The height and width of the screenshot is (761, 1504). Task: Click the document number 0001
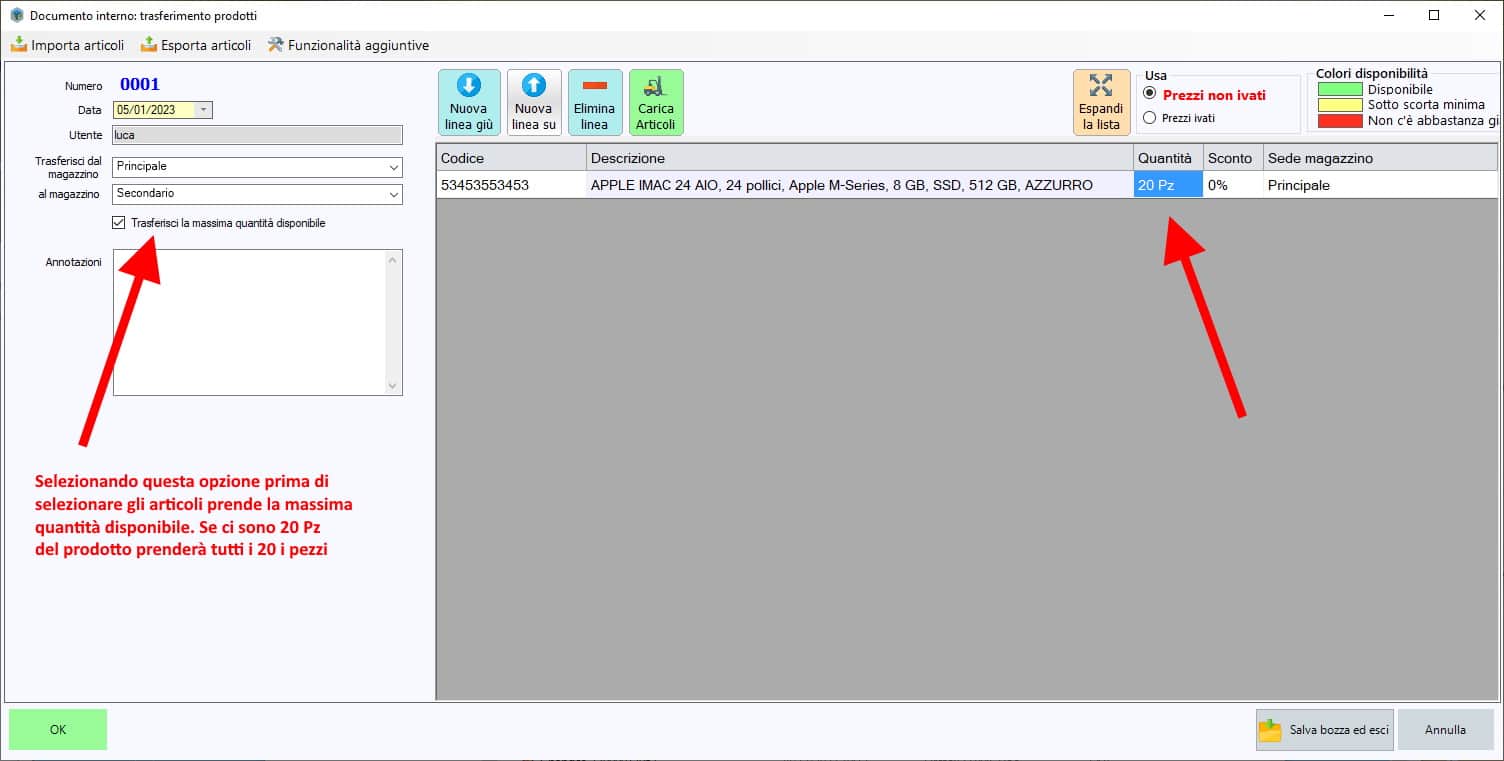click(x=140, y=84)
